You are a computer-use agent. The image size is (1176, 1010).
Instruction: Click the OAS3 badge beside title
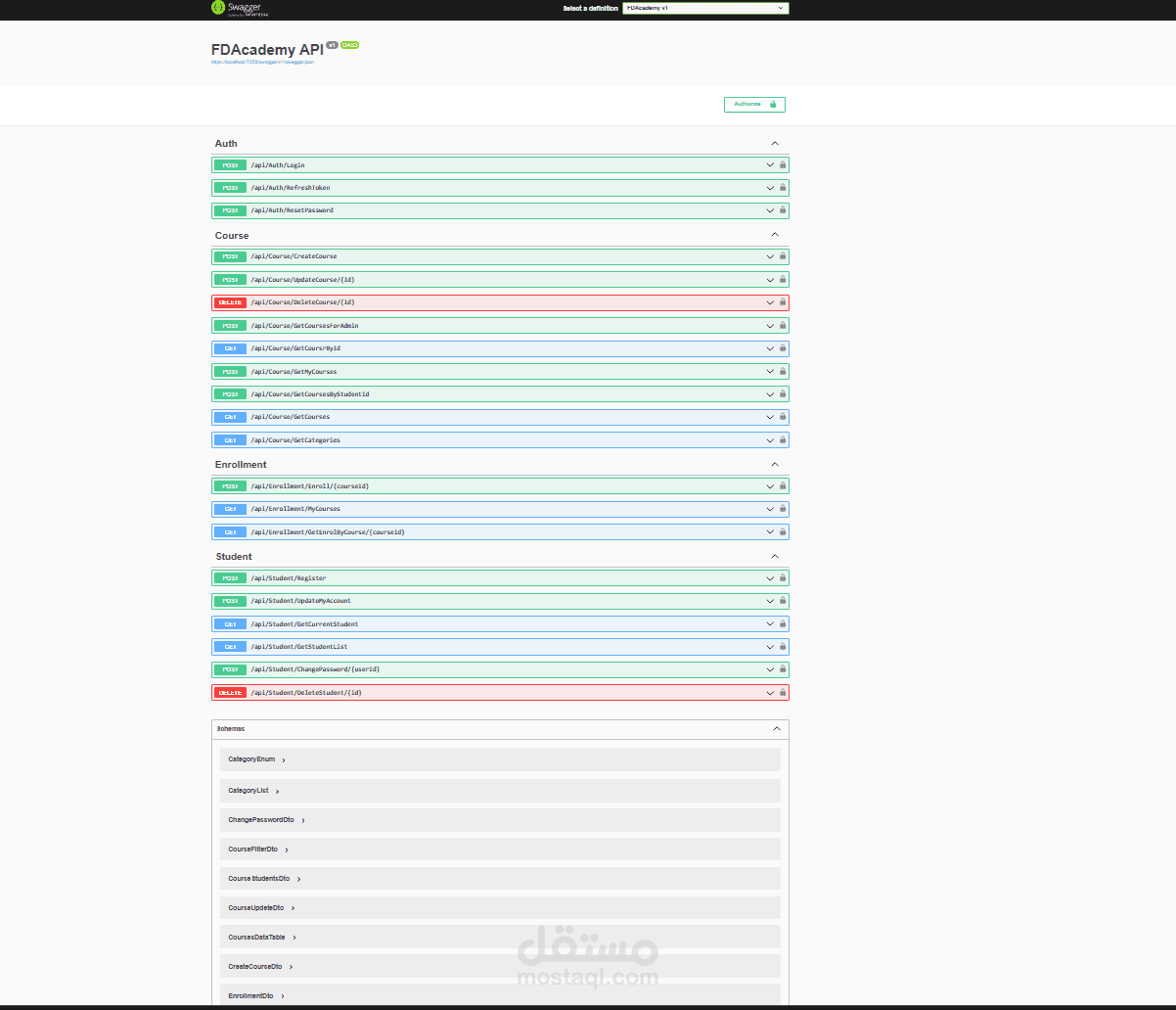pos(349,45)
